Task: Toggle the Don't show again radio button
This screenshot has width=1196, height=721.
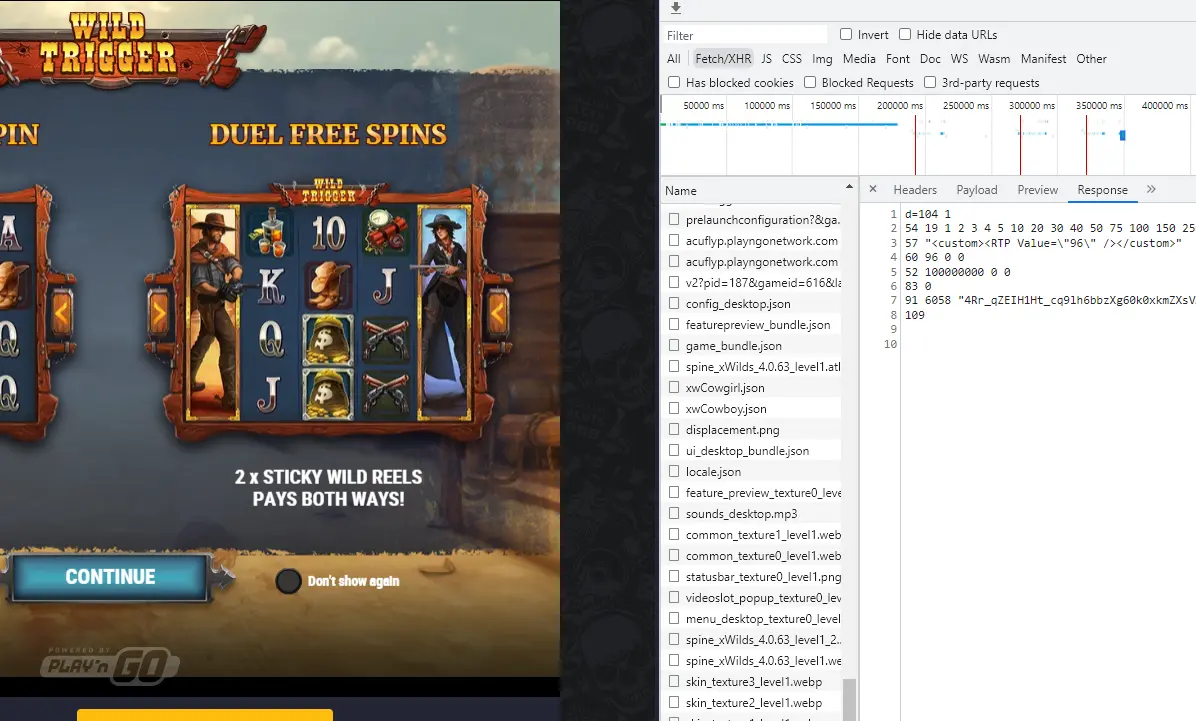Action: [x=288, y=581]
